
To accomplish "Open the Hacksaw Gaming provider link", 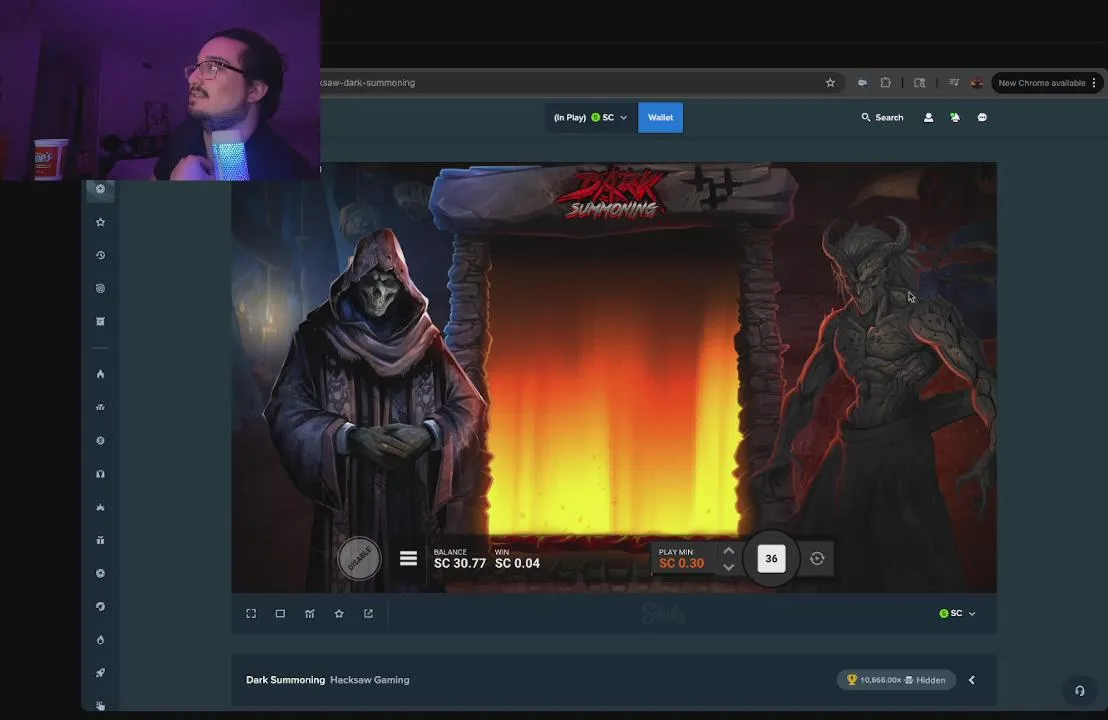I will click(x=370, y=680).
